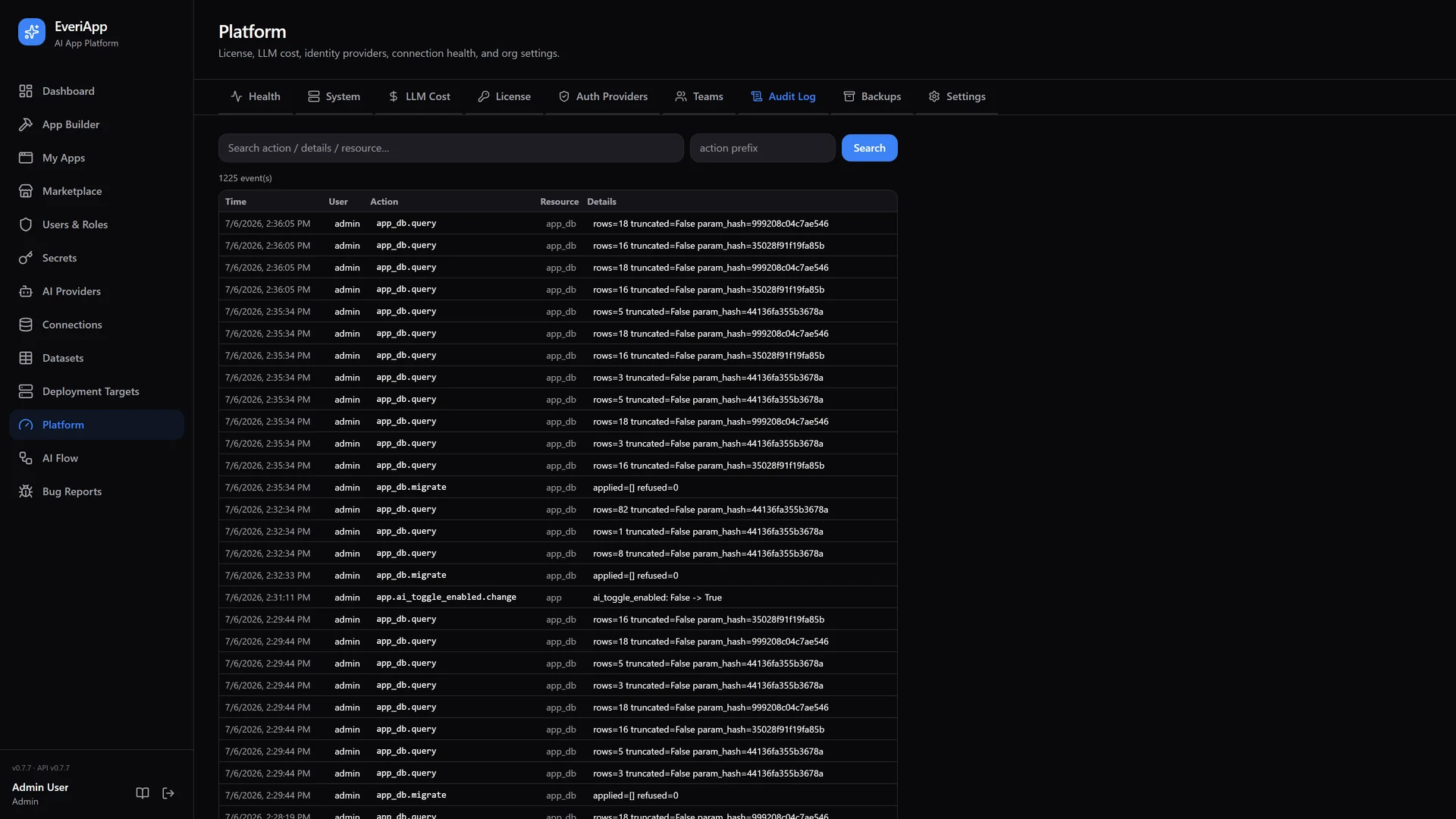Open the Backups tab
Viewport: 1456px width, 819px height.
point(872,96)
